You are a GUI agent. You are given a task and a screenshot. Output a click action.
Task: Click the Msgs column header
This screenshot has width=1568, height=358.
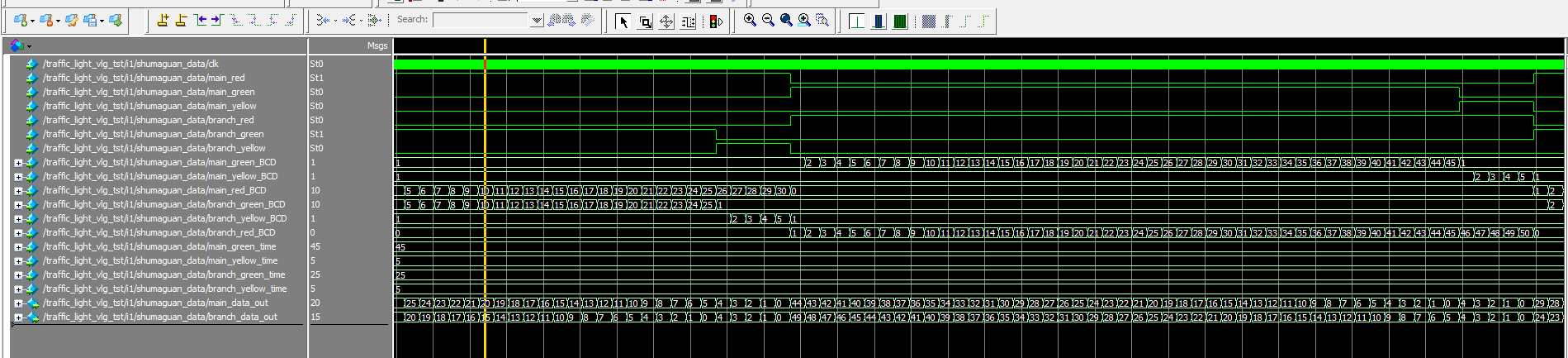(x=377, y=46)
